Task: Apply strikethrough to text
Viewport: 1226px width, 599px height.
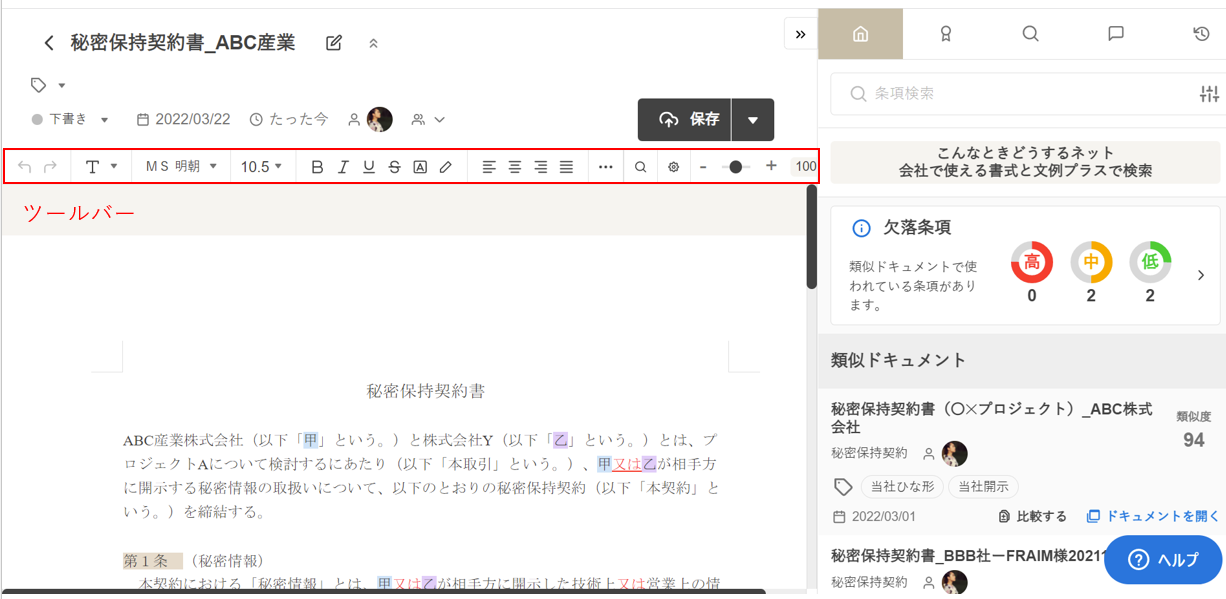Action: click(394, 167)
